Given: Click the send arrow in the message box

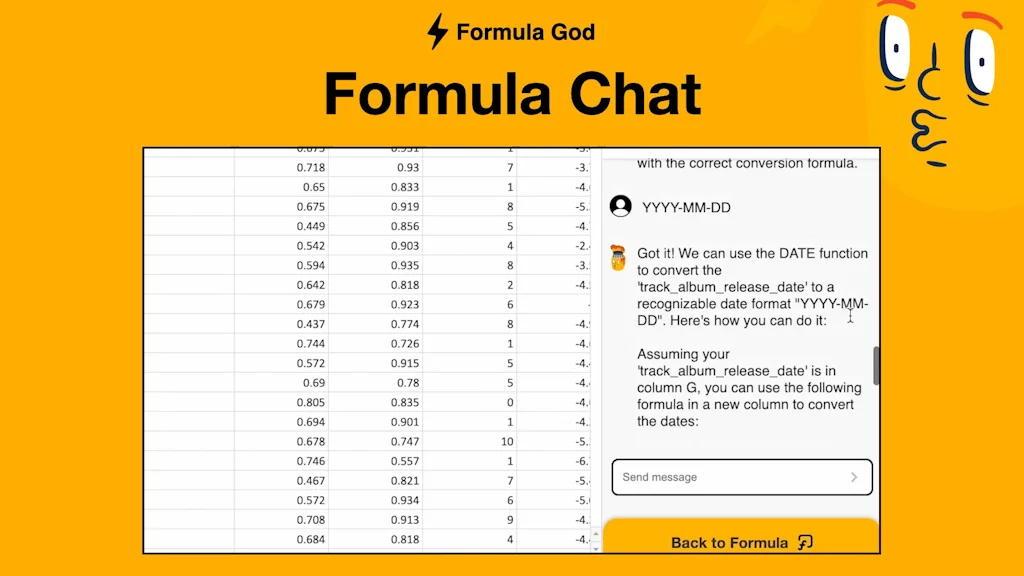Looking at the screenshot, I should [856, 477].
